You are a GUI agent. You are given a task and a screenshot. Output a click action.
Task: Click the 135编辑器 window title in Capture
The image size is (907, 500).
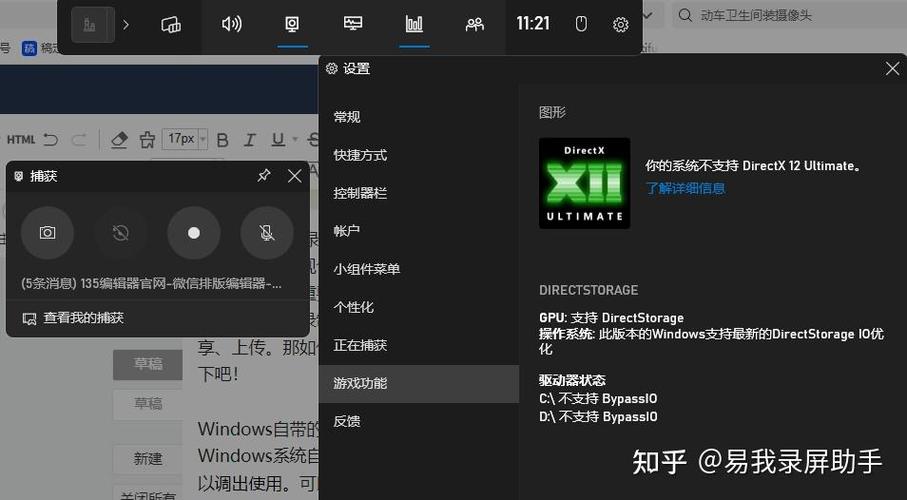[152, 284]
